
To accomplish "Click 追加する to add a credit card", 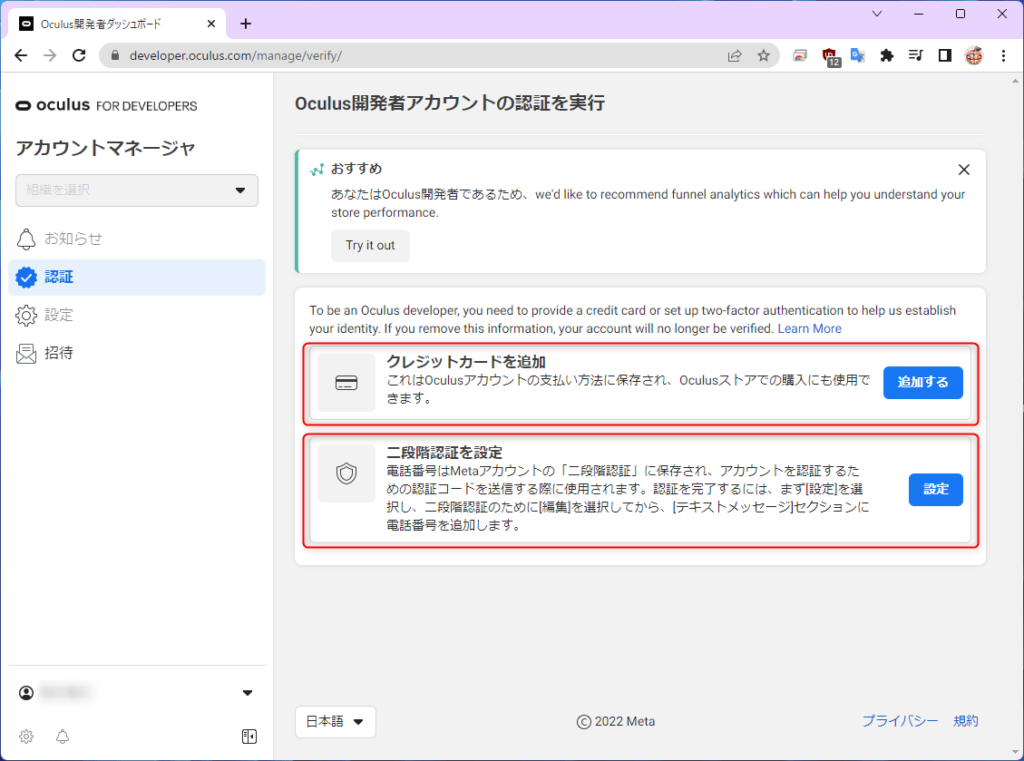I will (923, 382).
